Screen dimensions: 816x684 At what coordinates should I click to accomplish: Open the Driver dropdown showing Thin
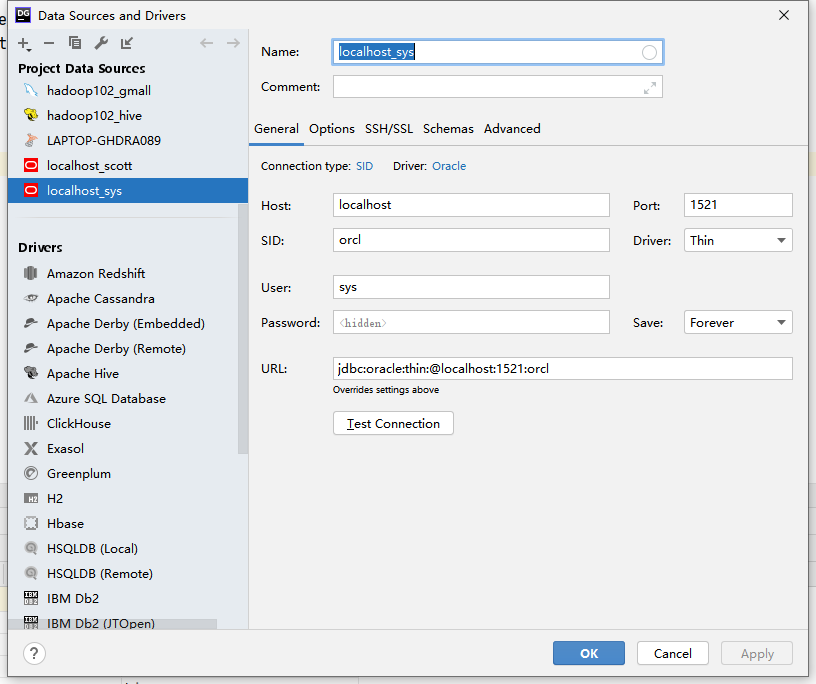click(x=737, y=240)
